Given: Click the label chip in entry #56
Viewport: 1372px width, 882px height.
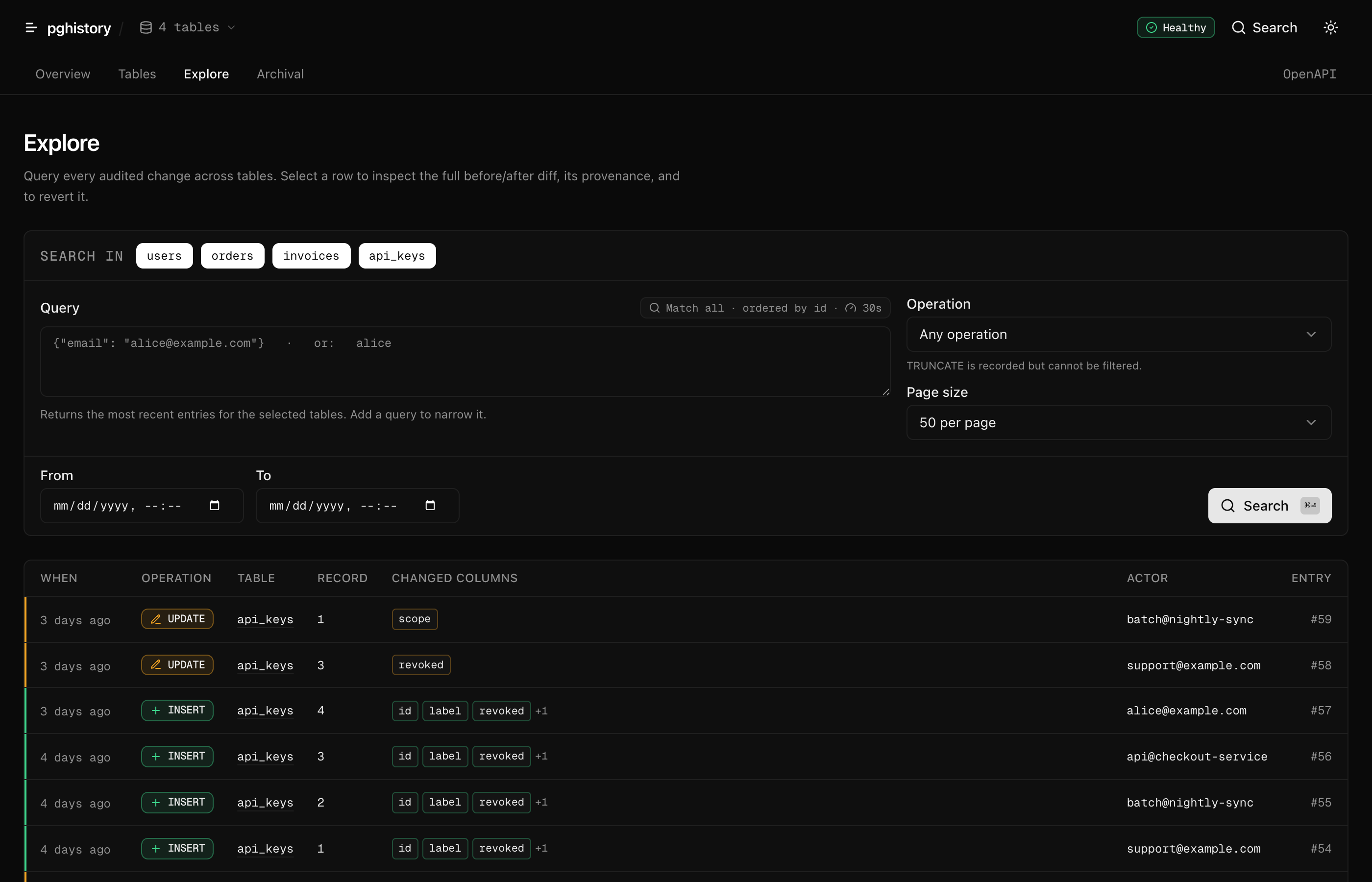Looking at the screenshot, I should click(445, 757).
